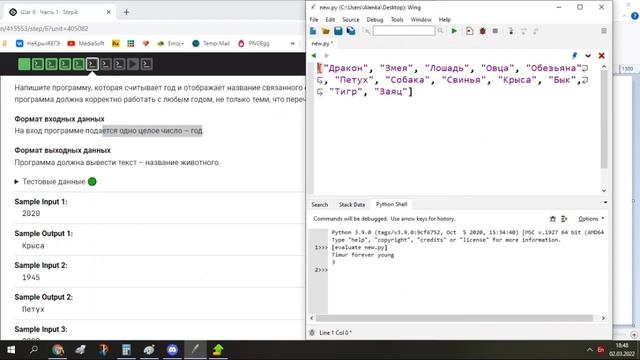Screen dimensions: 640x360
Task: Click the magnifier icon beside toolbar search
Action: click(440, 31)
